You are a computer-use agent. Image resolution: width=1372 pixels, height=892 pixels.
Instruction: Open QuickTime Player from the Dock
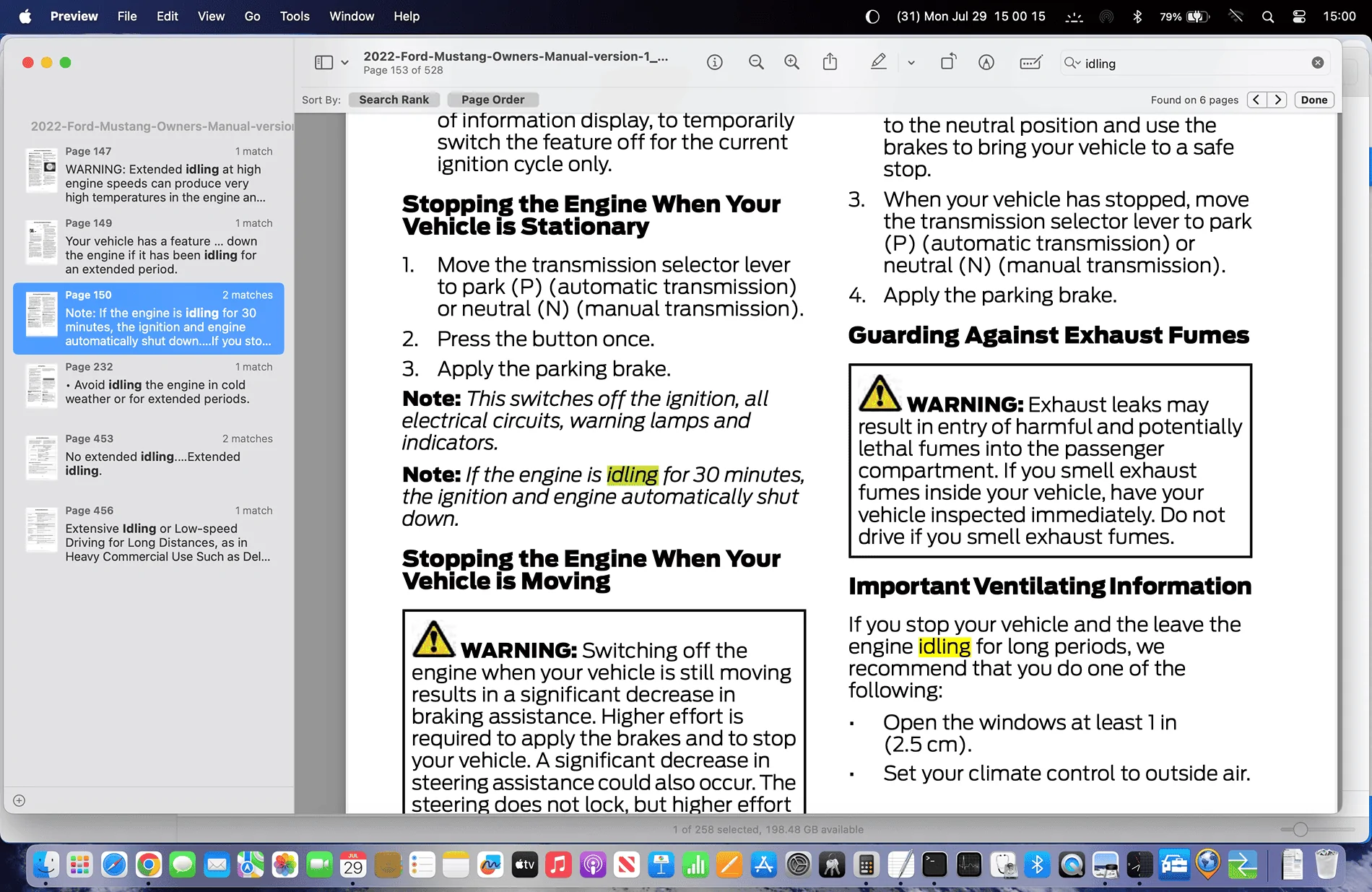[1072, 865]
